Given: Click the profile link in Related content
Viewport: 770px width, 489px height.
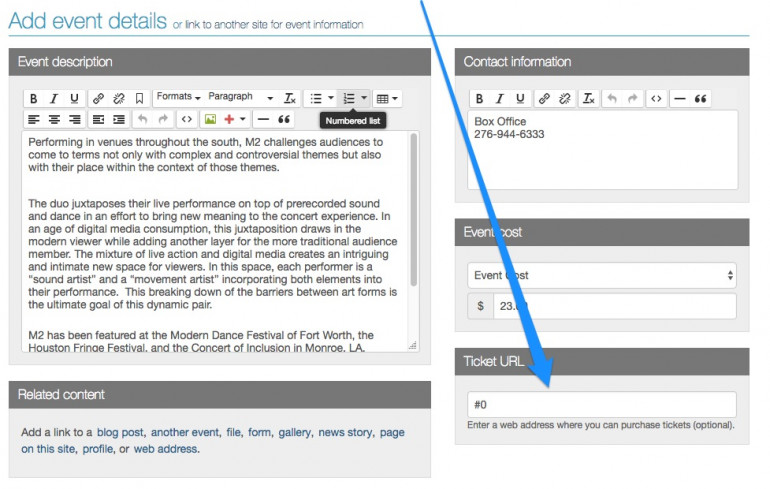Looking at the screenshot, I should click(98, 449).
